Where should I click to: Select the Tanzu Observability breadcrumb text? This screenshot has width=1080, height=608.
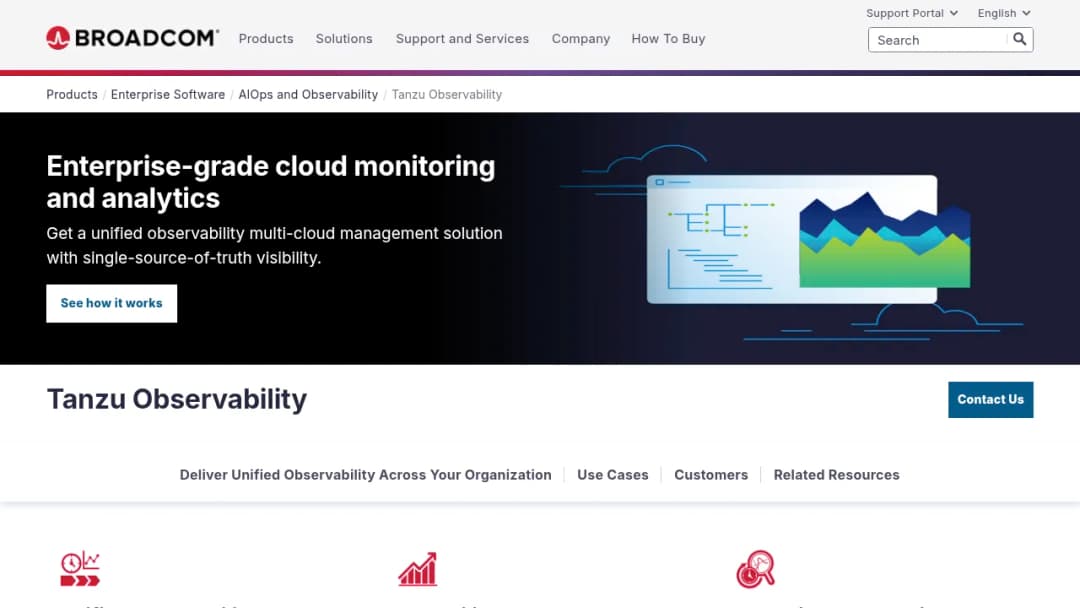[x=446, y=94]
